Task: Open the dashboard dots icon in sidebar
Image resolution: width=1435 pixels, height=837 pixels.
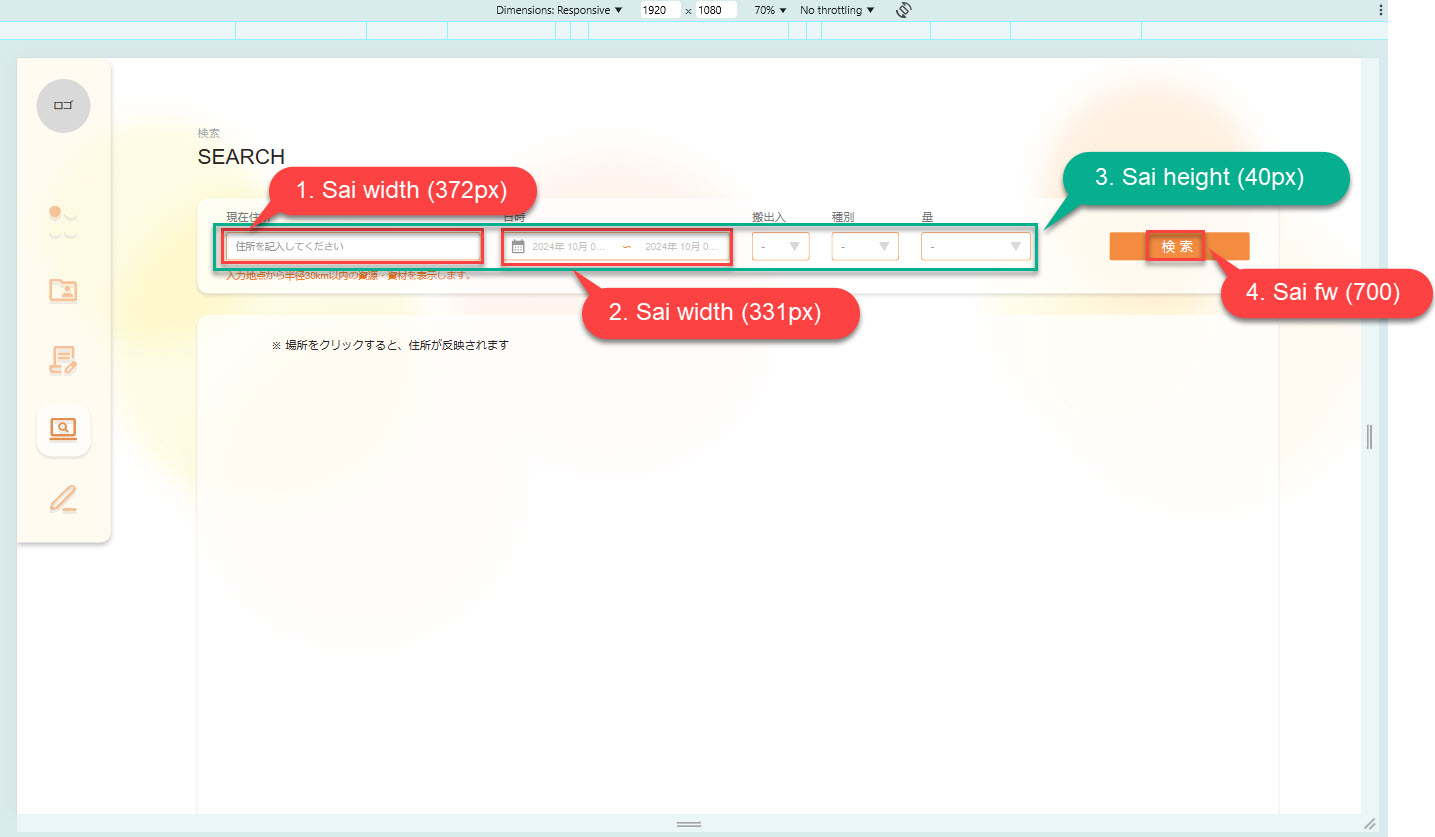Action: coord(63,222)
